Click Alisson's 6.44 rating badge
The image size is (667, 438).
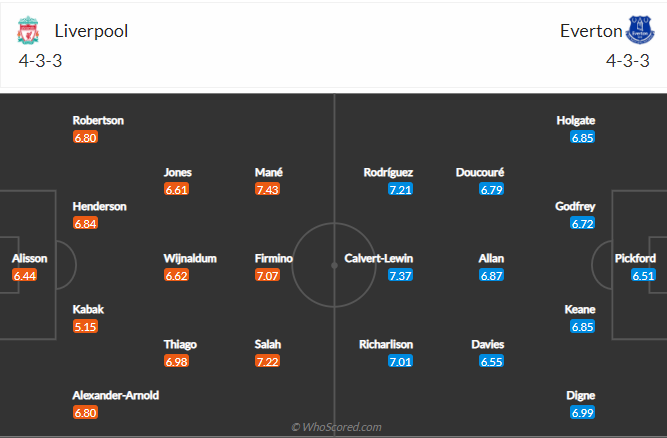pos(24,275)
